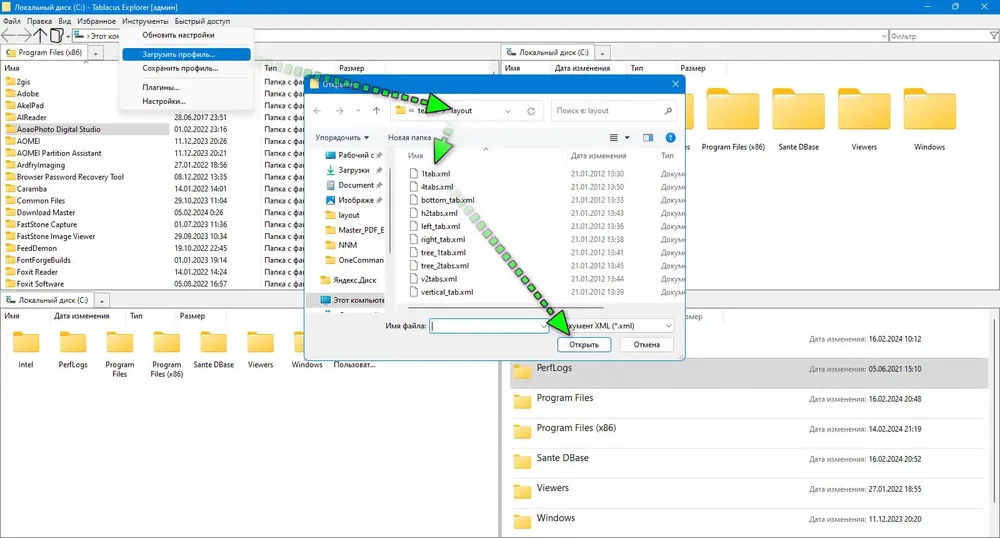Click the Back arrow in Tablacus toolbar
The height and width of the screenshot is (538, 1000).
(x=10, y=36)
